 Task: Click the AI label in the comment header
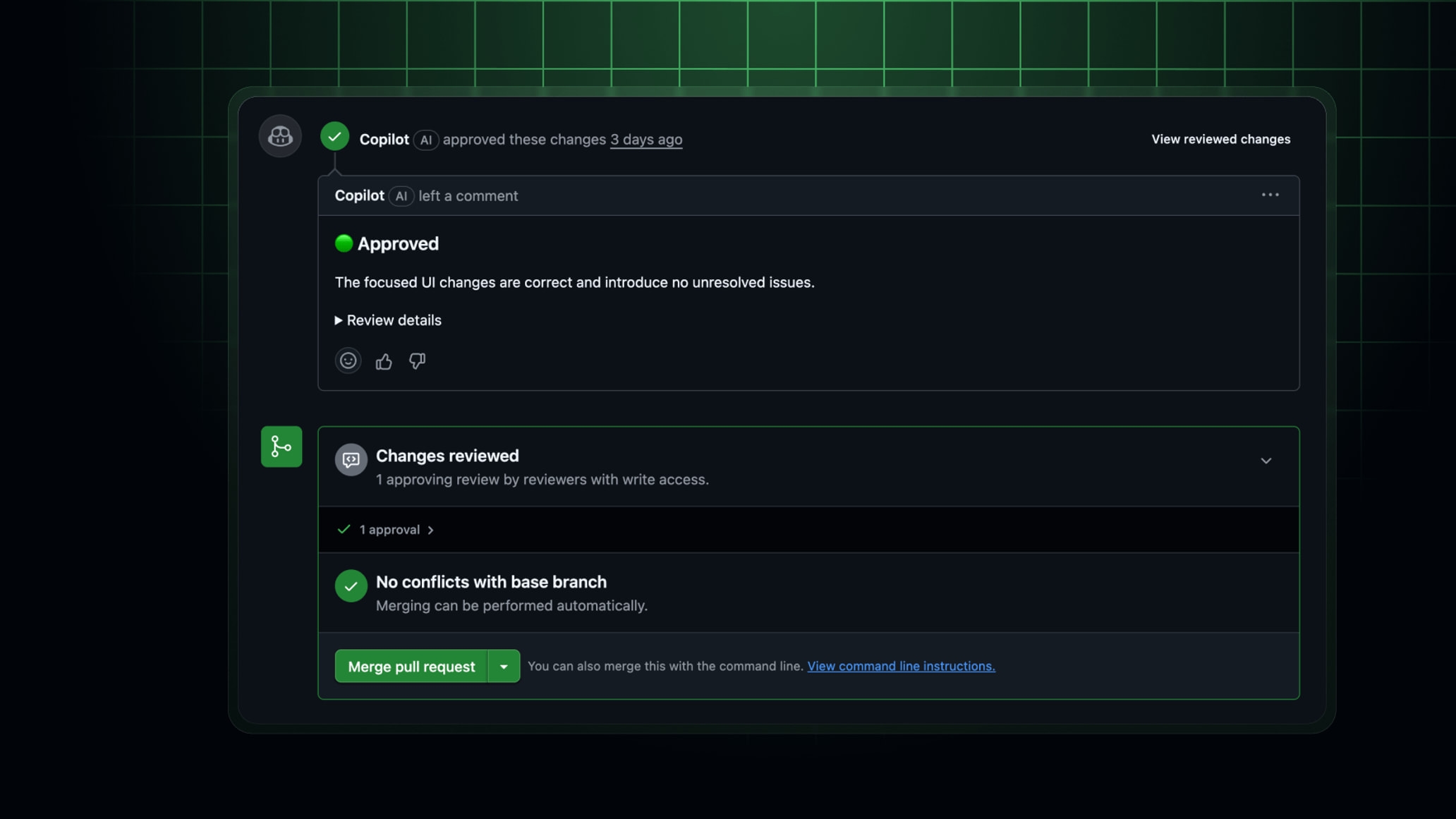(401, 196)
